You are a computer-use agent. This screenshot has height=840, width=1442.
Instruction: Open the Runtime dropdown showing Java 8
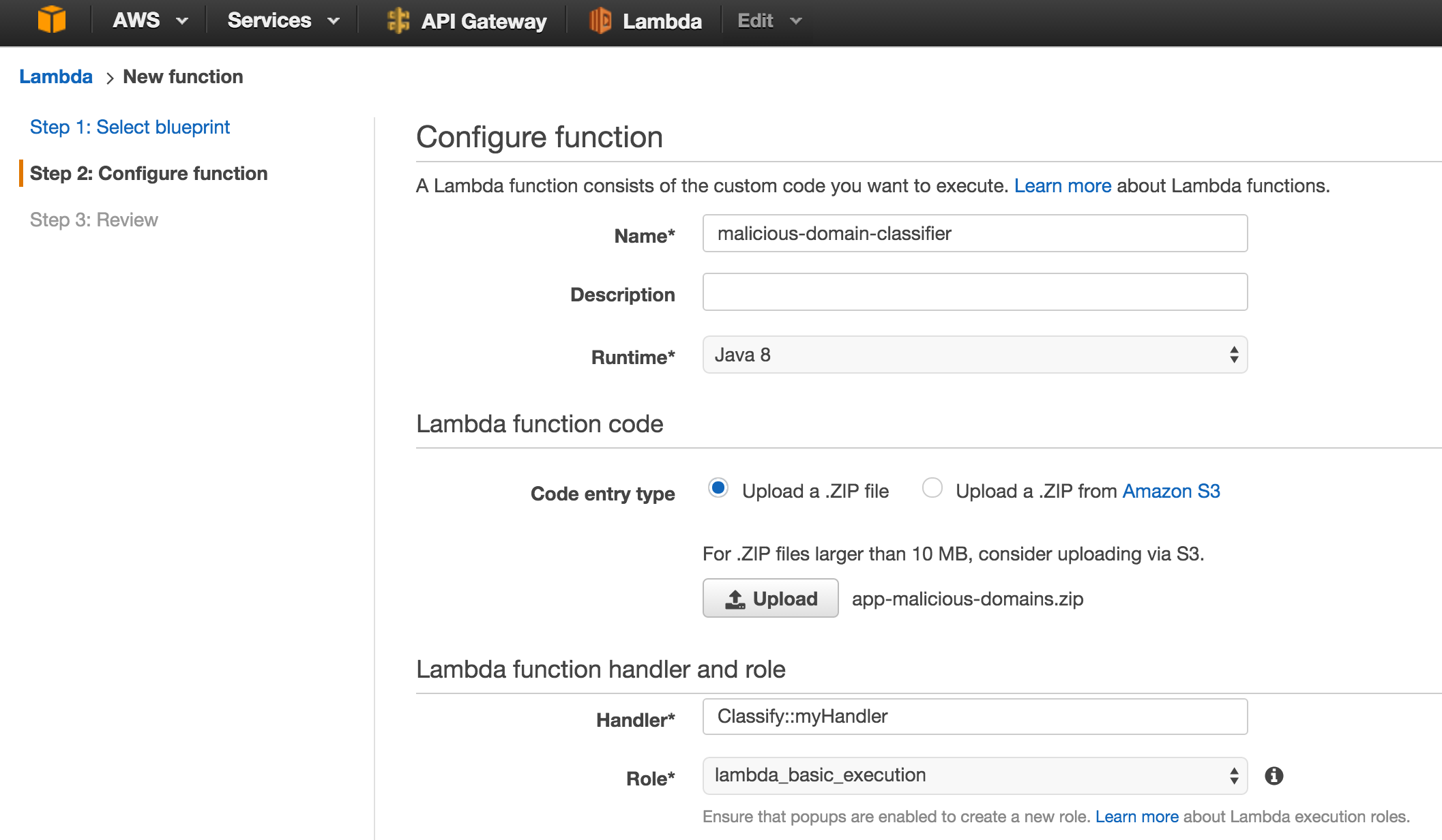coord(974,355)
